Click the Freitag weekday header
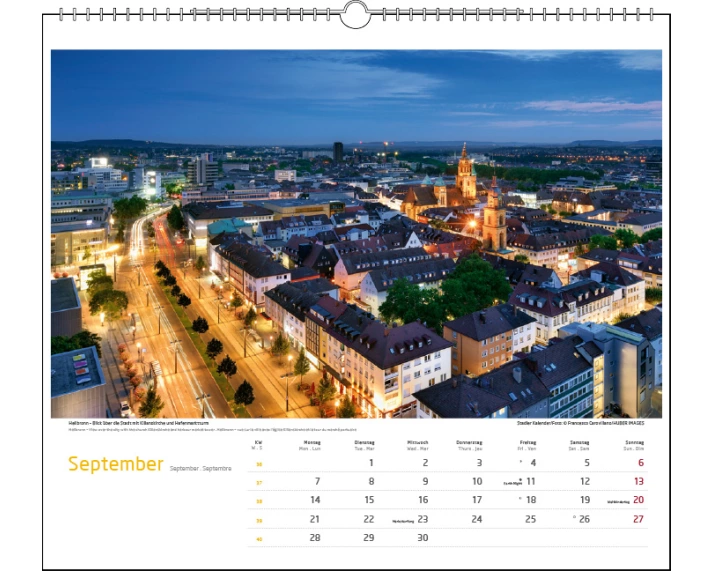 click(526, 443)
